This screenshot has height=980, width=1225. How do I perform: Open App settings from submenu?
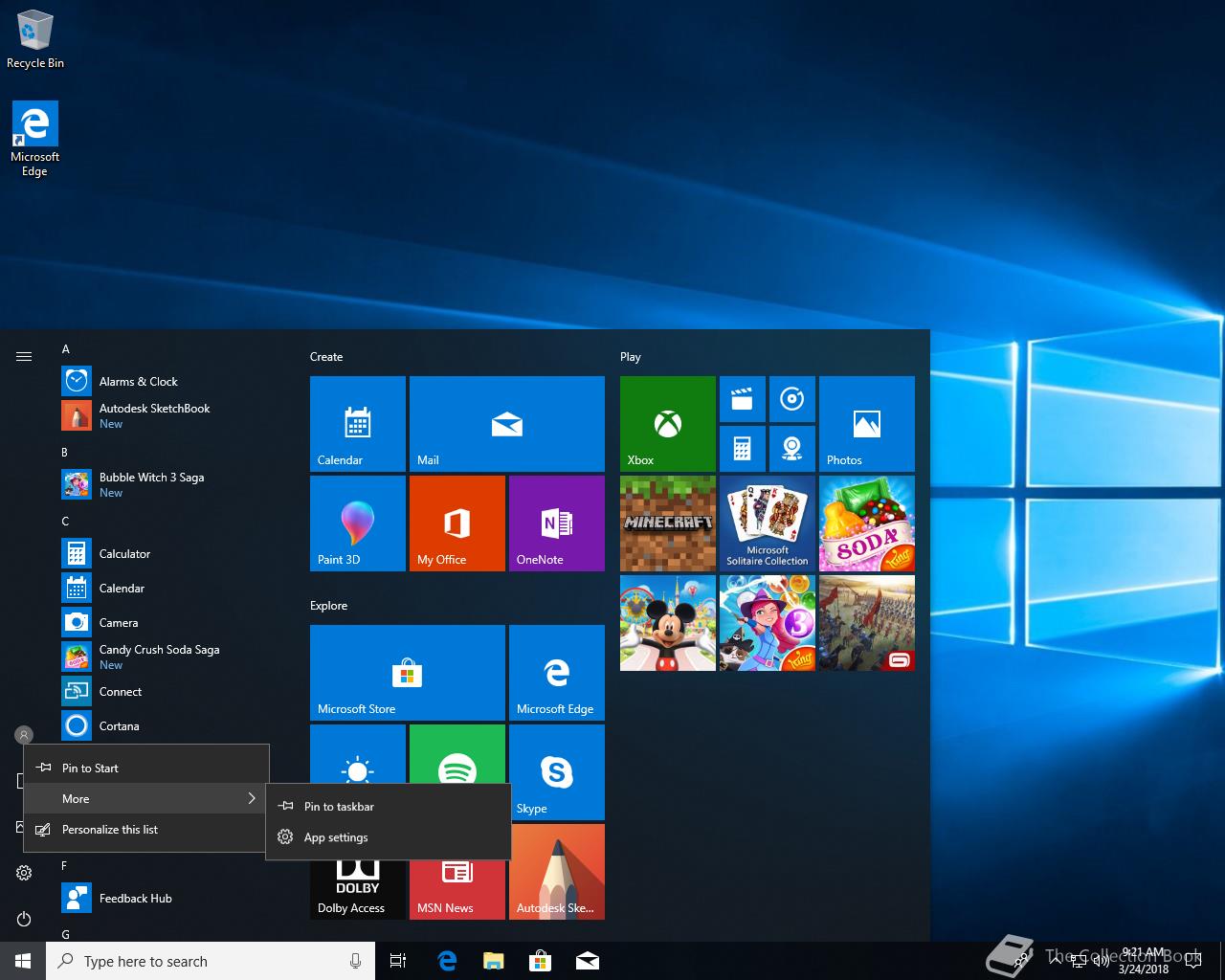pyautogui.click(x=388, y=836)
